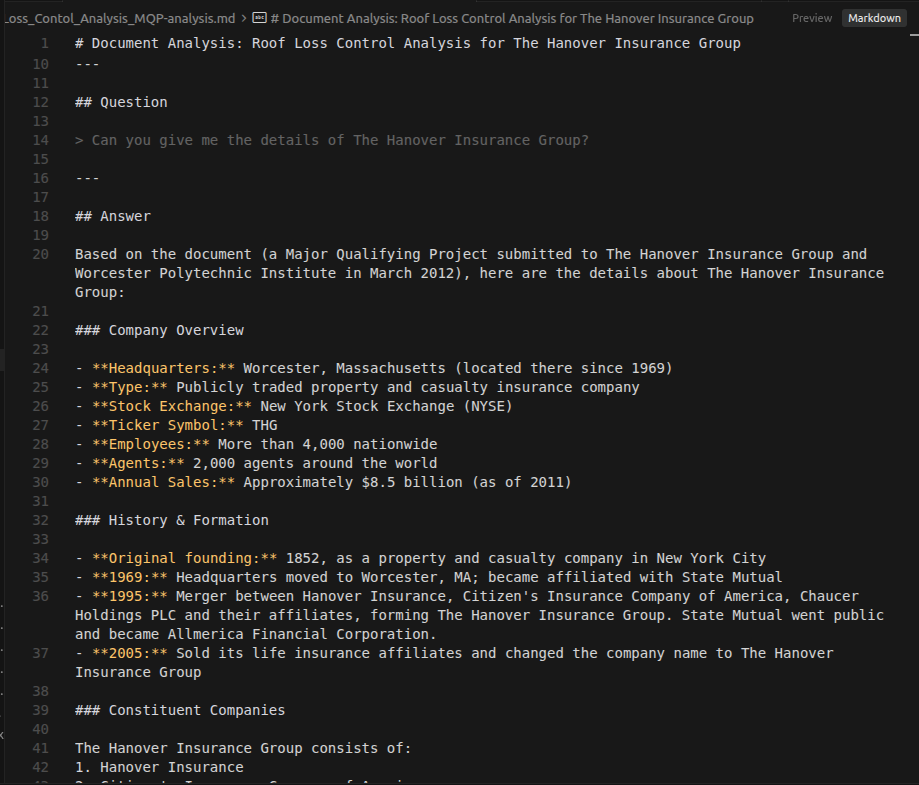
Task: Click the 'THG' ticker value
Action: 264,425
